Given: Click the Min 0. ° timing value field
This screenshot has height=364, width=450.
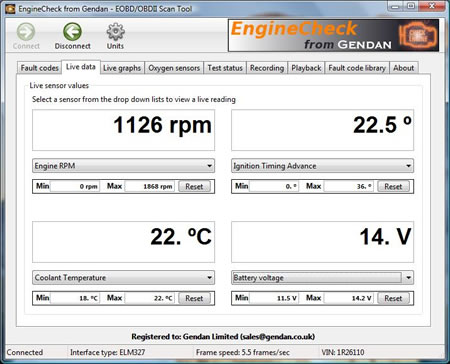Looking at the screenshot, I should 274,186.
